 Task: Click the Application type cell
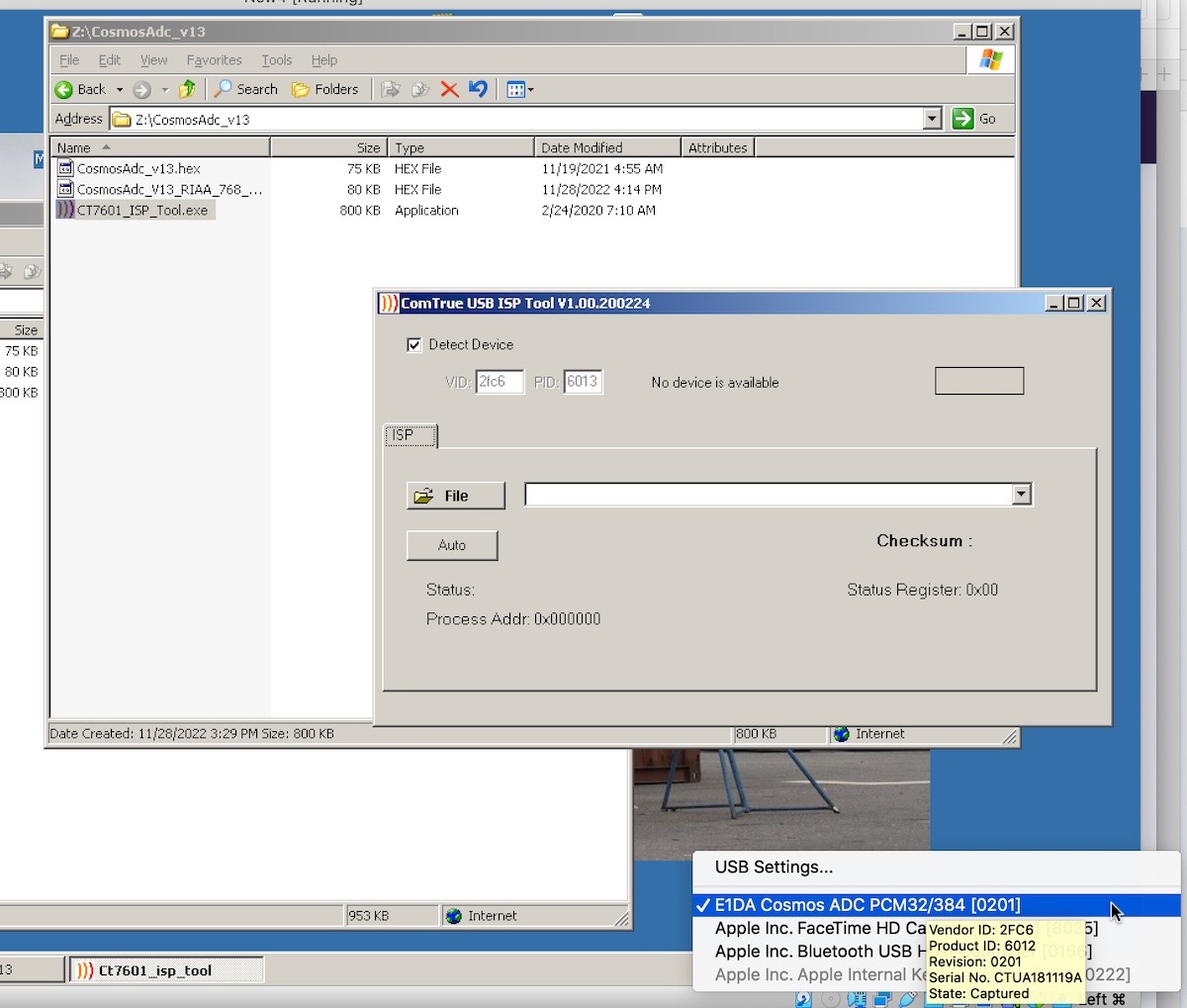tap(426, 211)
